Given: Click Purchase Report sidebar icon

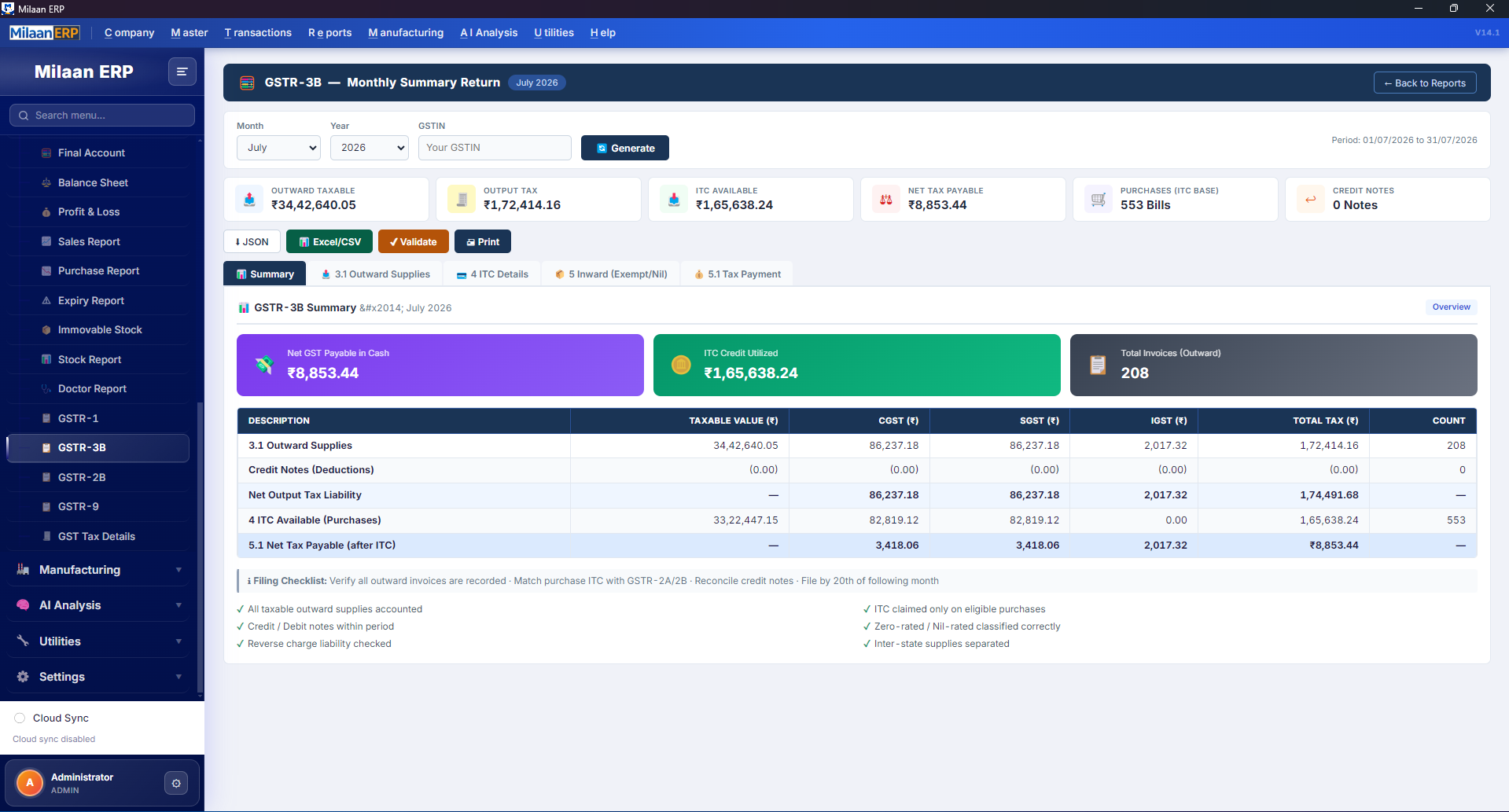Looking at the screenshot, I should click(x=46, y=271).
